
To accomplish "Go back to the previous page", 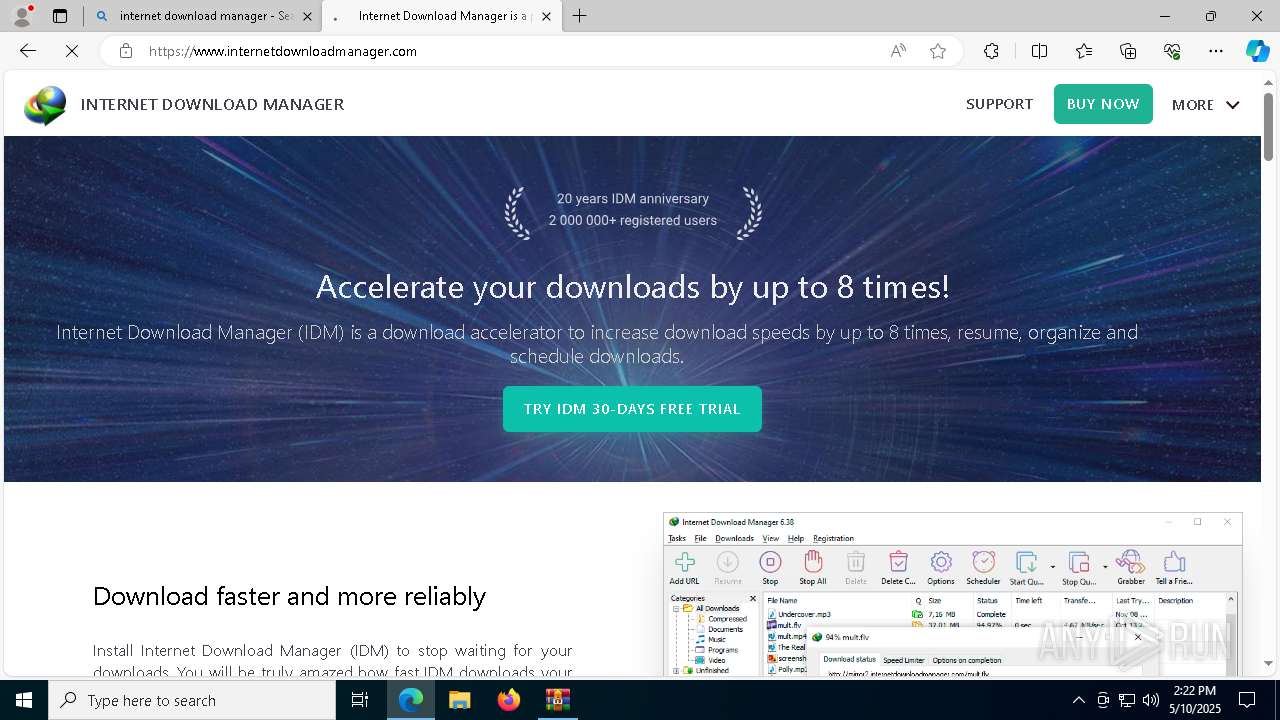I will (28, 51).
